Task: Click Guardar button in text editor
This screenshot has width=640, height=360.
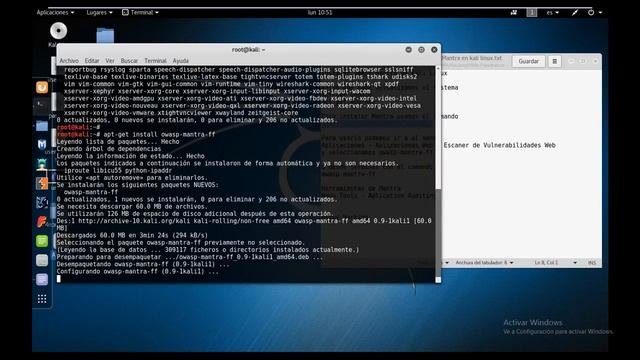Action: (529, 61)
